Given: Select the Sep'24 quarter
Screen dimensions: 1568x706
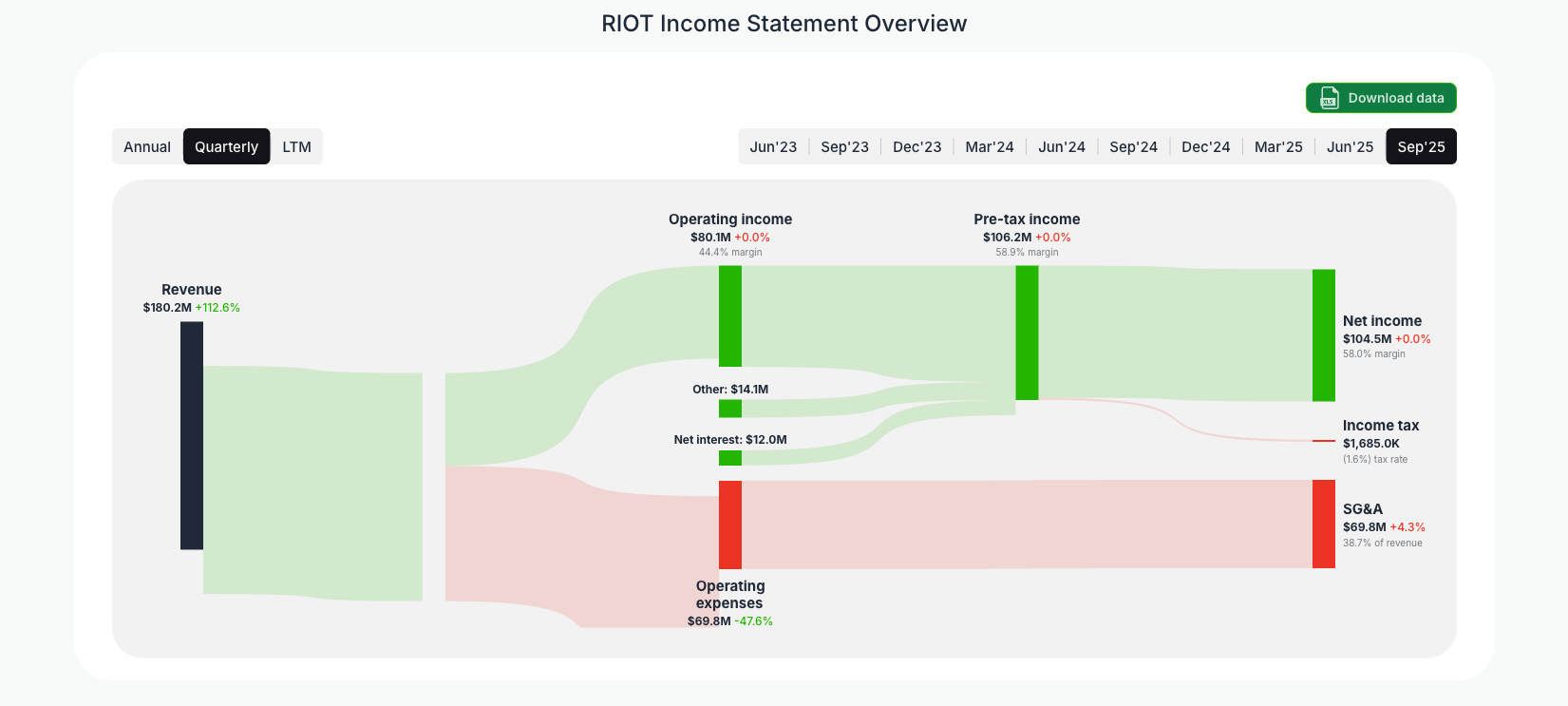Looking at the screenshot, I should pyautogui.click(x=1133, y=146).
